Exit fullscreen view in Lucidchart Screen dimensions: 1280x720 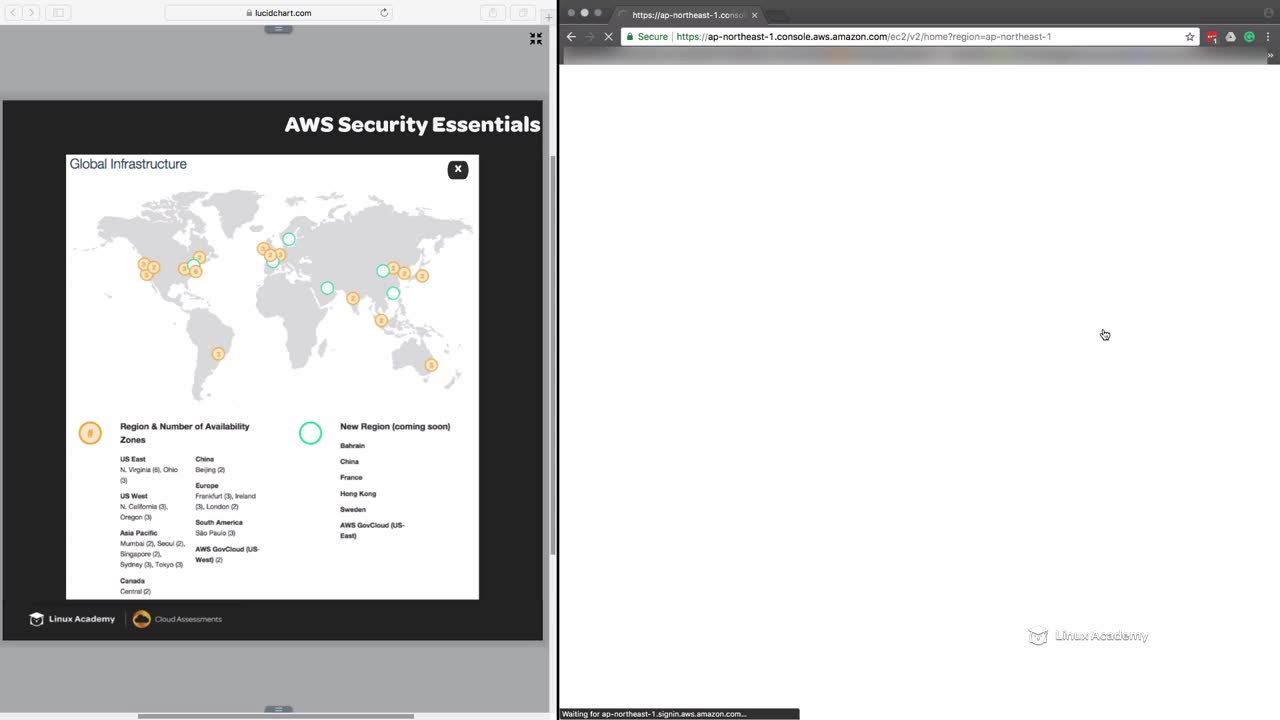pyautogui.click(x=536, y=39)
